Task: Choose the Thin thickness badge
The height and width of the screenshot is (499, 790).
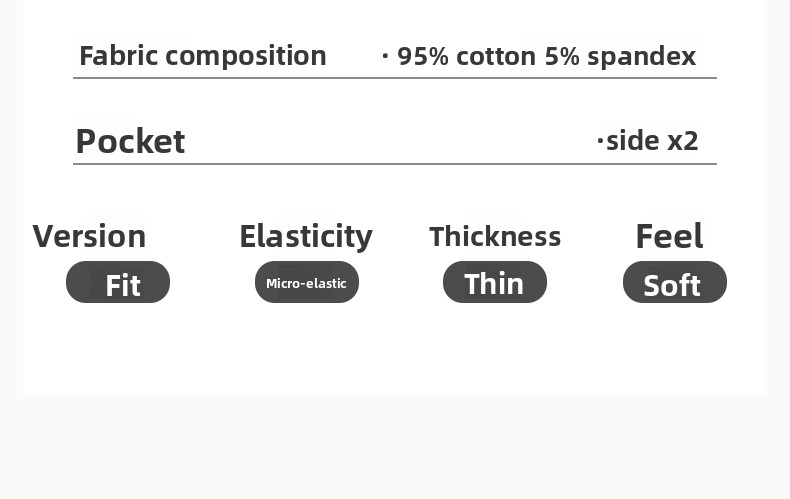Action: (494, 283)
